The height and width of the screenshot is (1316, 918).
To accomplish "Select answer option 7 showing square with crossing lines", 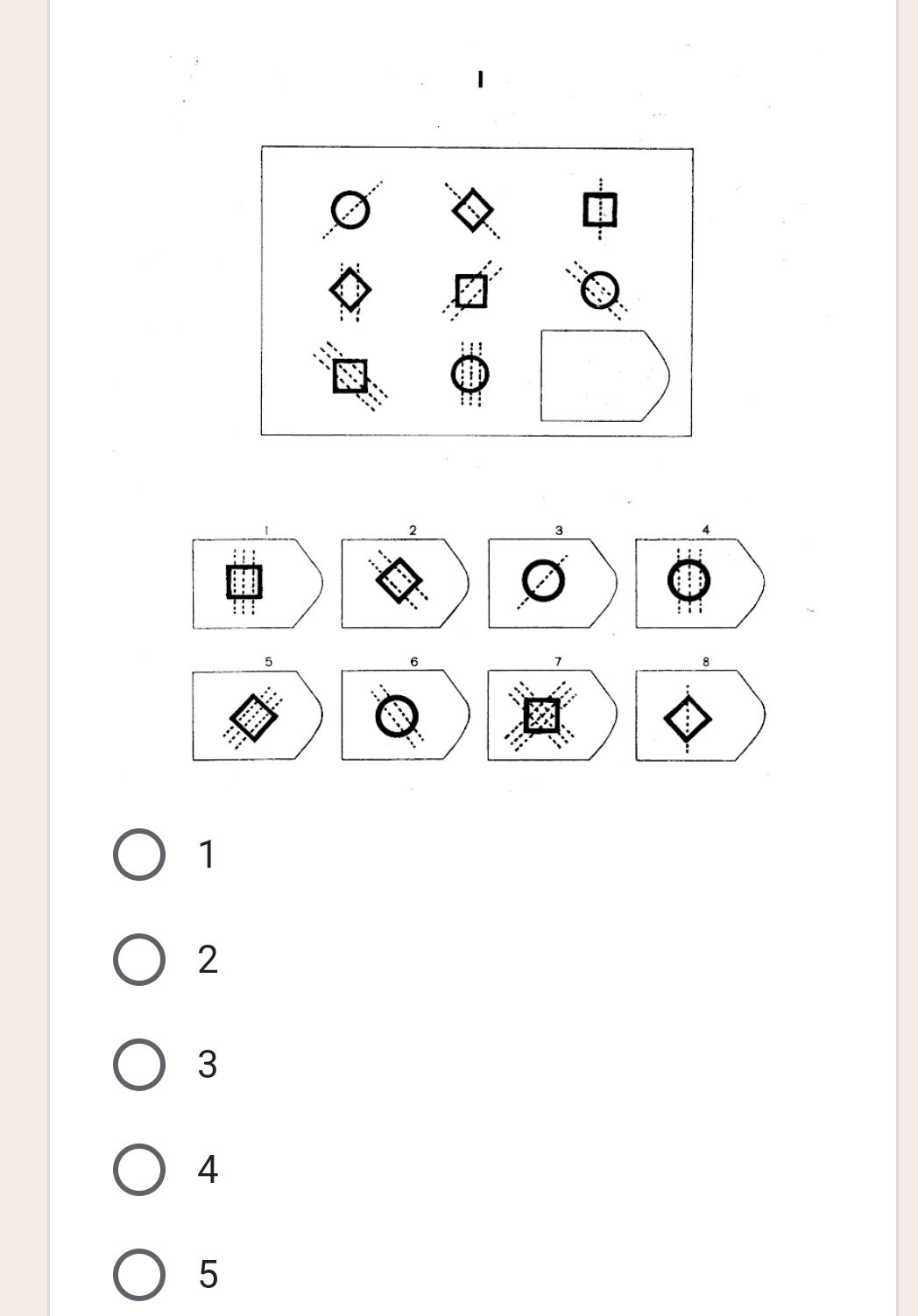I will (543, 716).
